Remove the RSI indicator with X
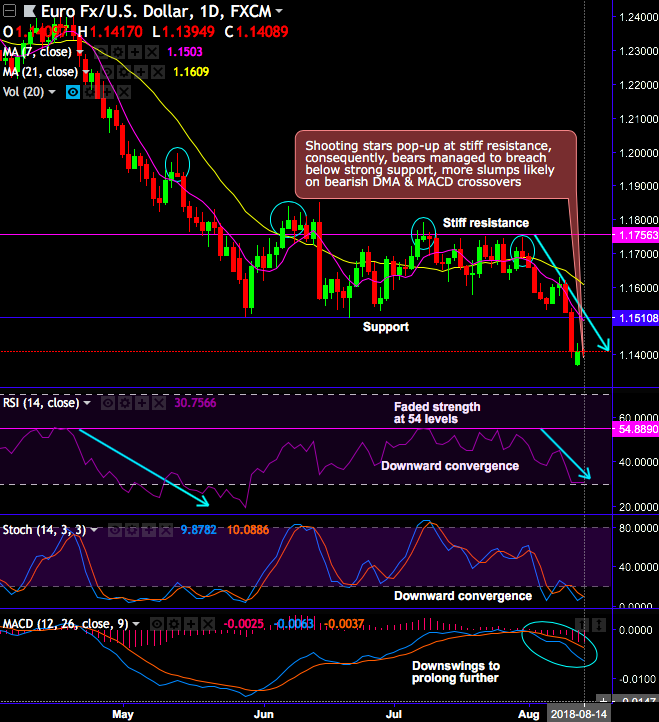This screenshot has width=659, height=722. pos(159,403)
